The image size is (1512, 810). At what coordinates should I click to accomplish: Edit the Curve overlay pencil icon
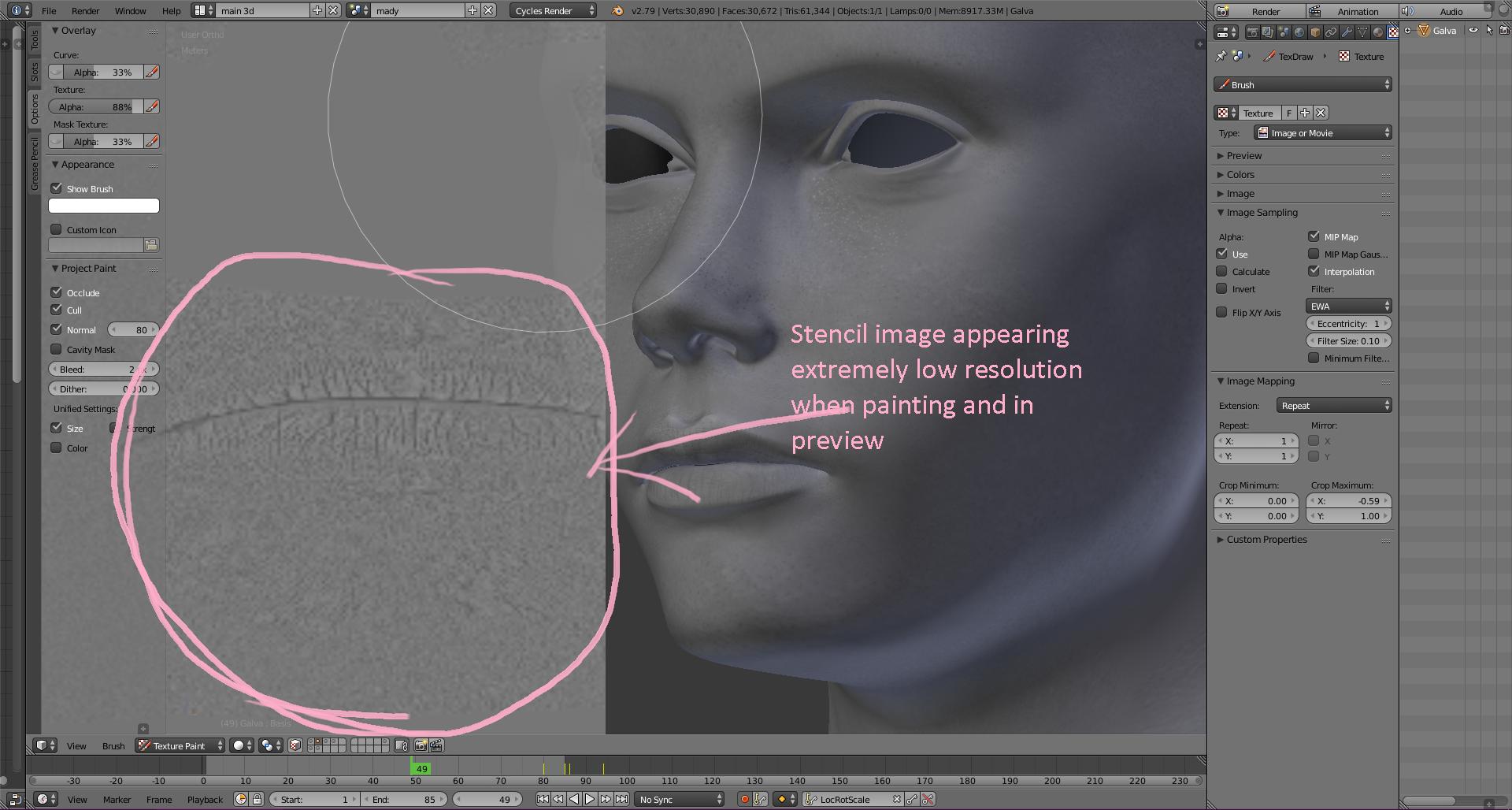tap(152, 72)
